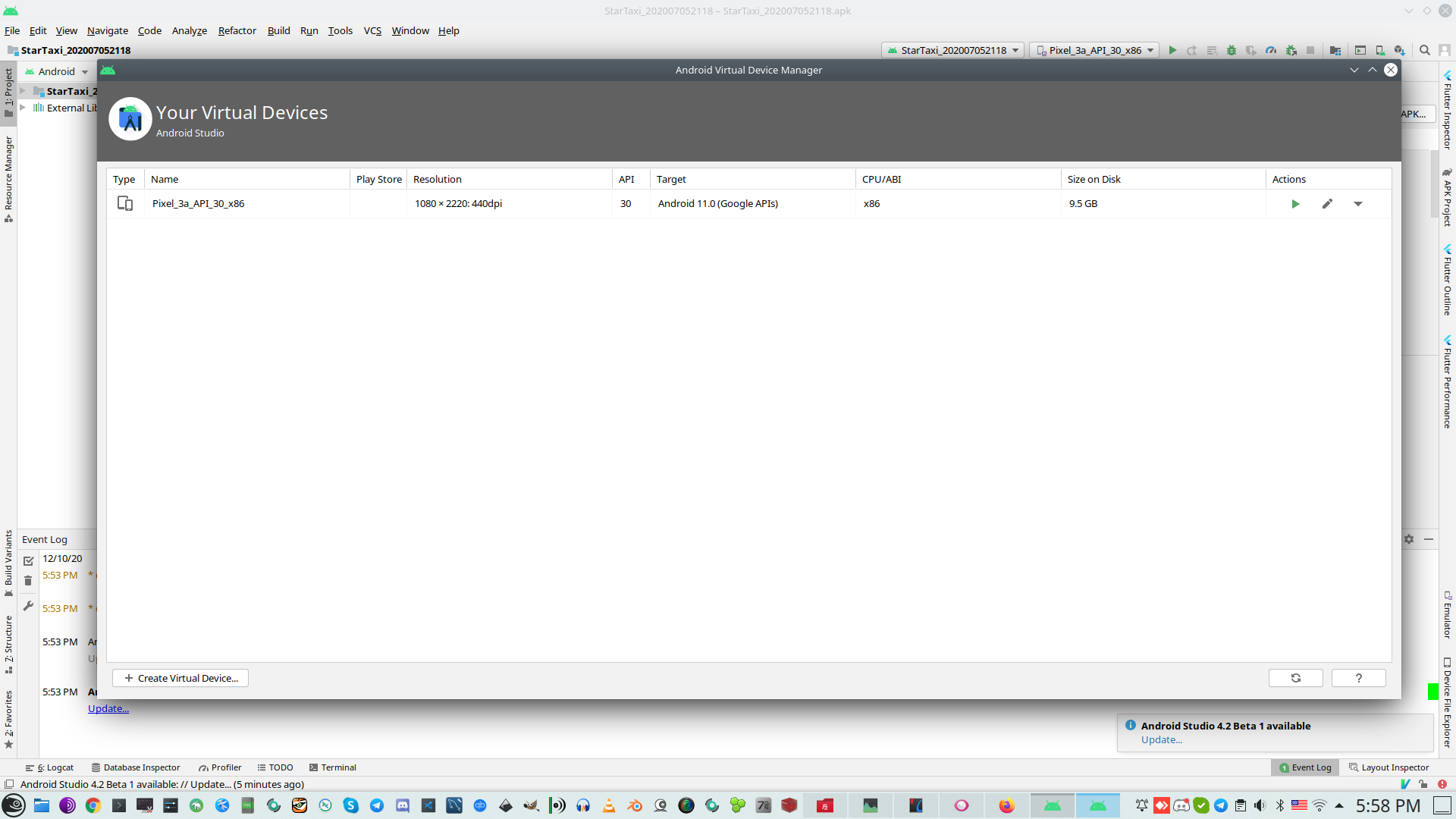Click Search Everywhere magnifier icon
1456x819 pixels.
[x=1425, y=51]
